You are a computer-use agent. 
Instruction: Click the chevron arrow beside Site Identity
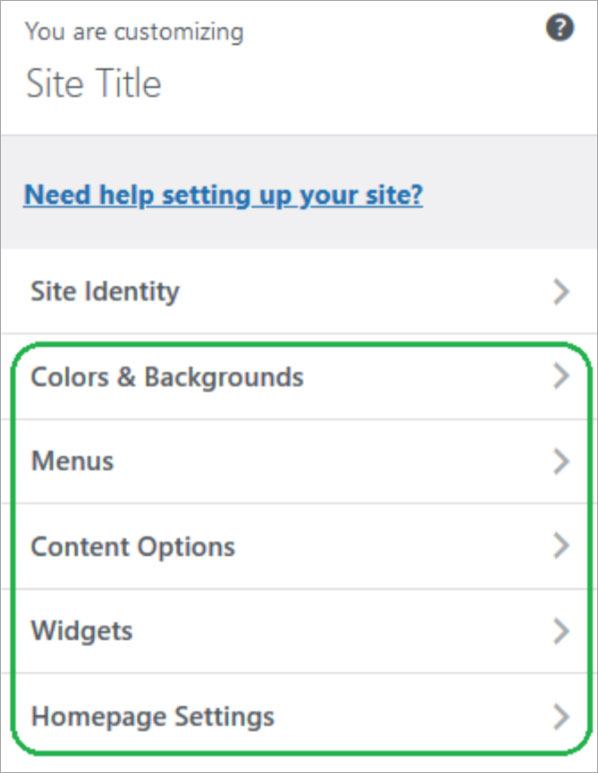[561, 292]
